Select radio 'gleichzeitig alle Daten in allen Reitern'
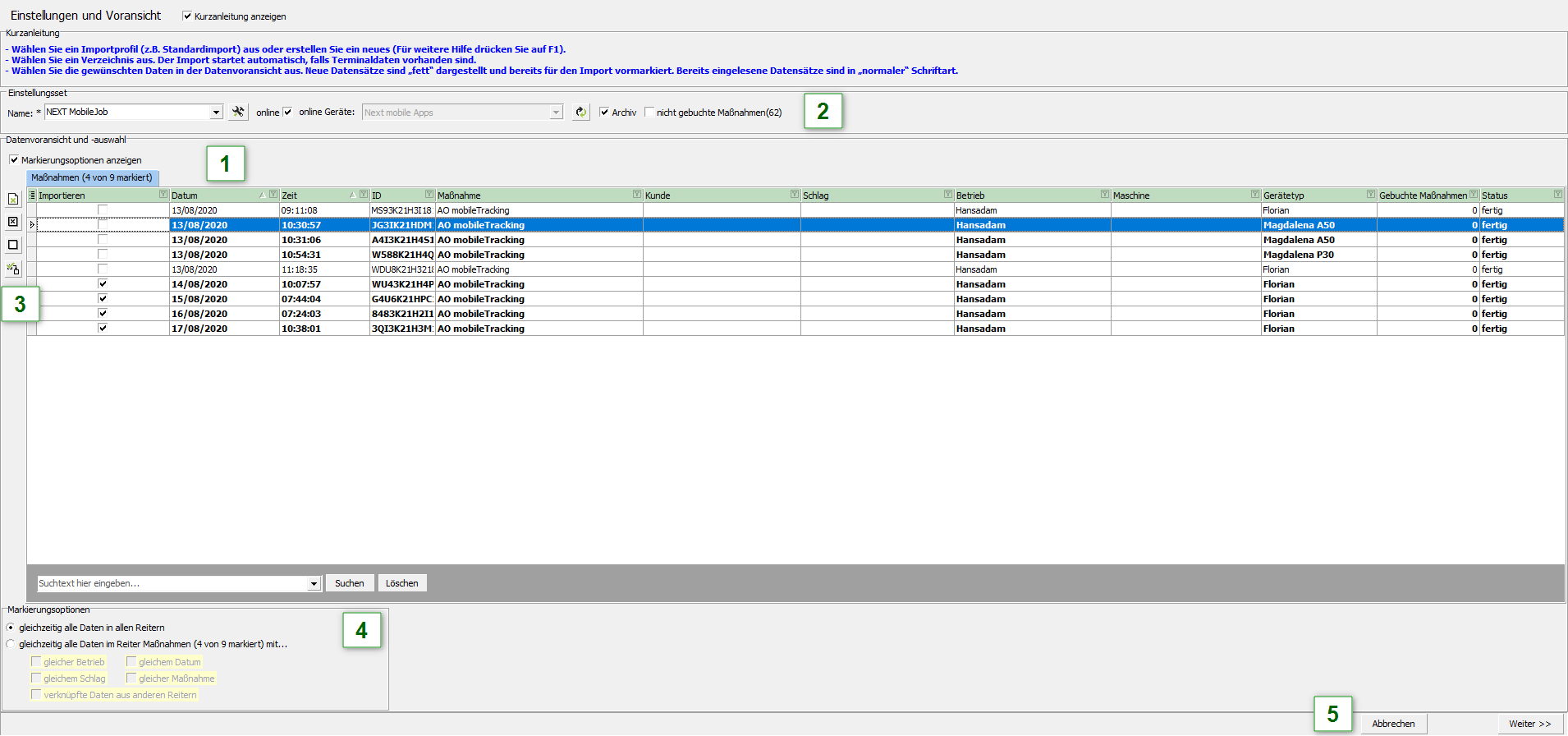This screenshot has height=736, width=1568. pyautogui.click(x=11, y=628)
